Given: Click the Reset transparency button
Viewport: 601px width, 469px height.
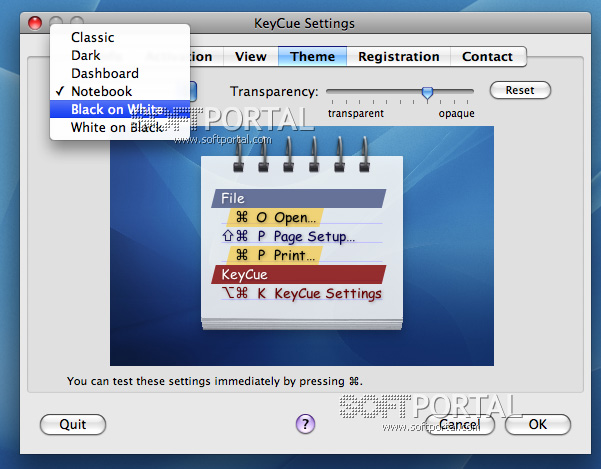Looking at the screenshot, I should click(520, 90).
